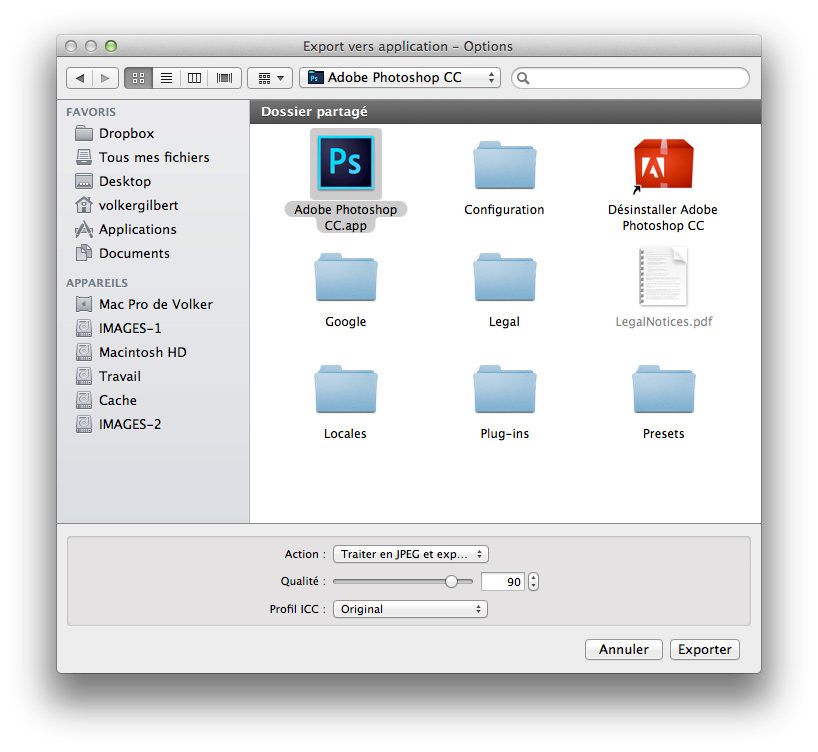Open the Adobe Photoshop CC path popup

pyautogui.click(x=400, y=78)
